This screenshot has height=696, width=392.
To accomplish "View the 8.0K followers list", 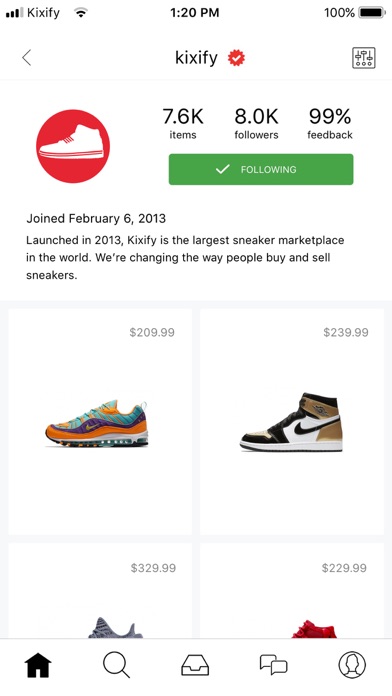I will pyautogui.click(x=256, y=124).
